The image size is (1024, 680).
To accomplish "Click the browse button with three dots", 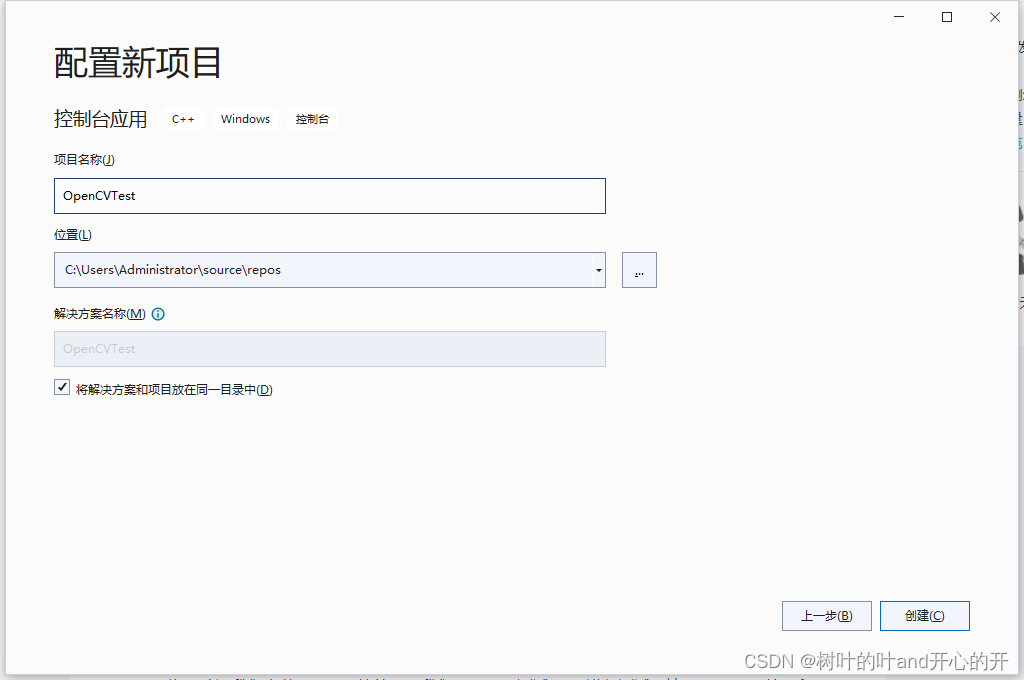I will [639, 270].
